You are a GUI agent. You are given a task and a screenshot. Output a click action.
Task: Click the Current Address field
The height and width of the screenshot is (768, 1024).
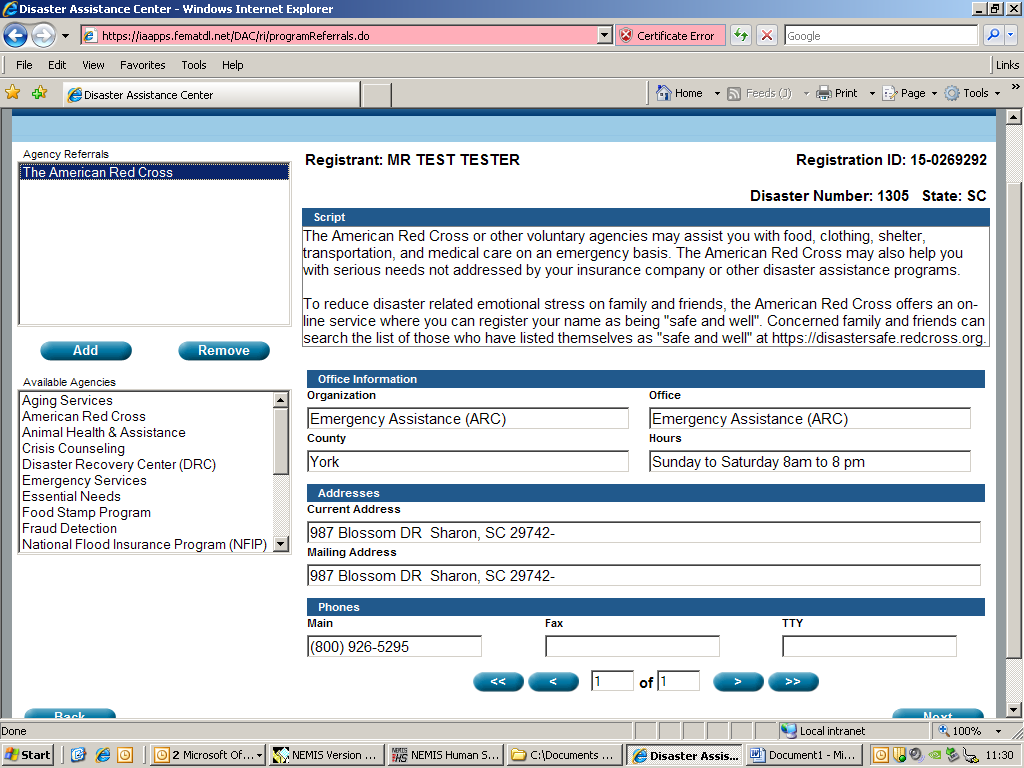[x=644, y=533]
